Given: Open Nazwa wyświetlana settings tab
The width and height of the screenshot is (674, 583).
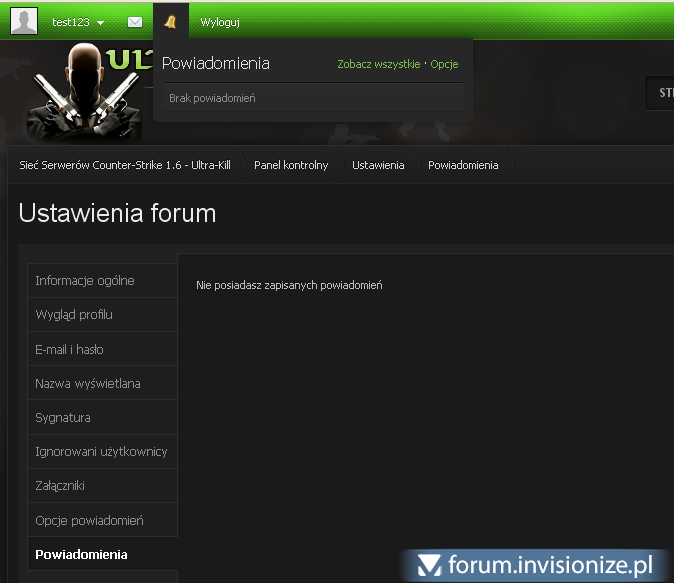Looking at the screenshot, I should pyautogui.click(x=88, y=383).
